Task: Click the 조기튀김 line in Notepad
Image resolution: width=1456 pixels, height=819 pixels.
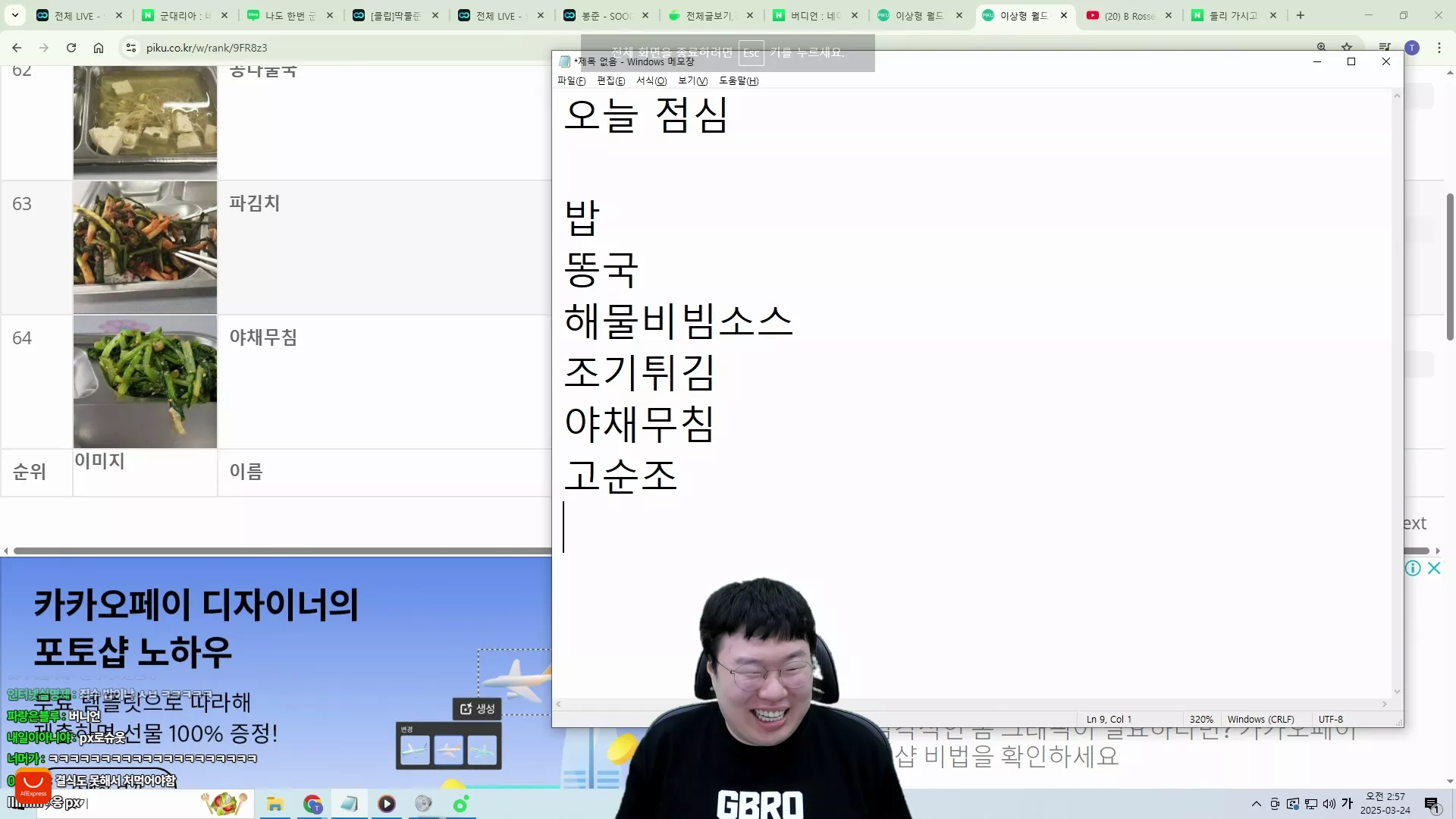Action: (x=639, y=372)
